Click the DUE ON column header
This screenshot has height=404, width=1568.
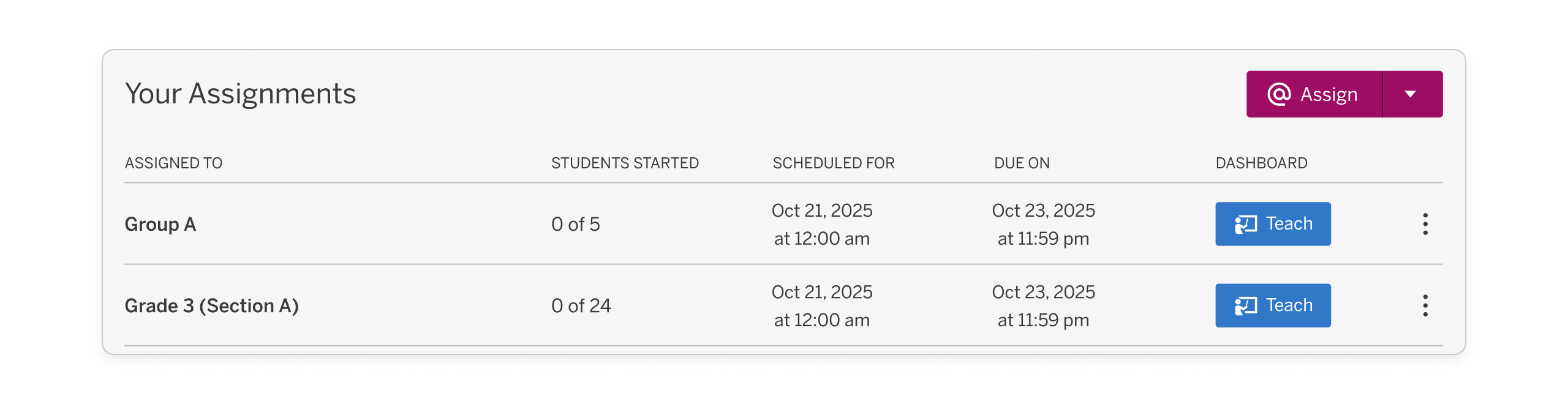(x=1021, y=162)
